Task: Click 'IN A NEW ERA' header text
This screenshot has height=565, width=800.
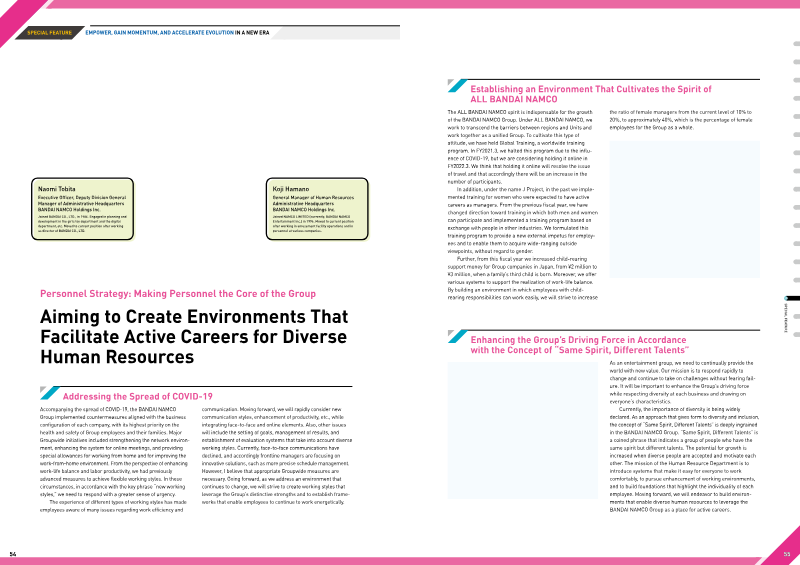Action: point(252,33)
